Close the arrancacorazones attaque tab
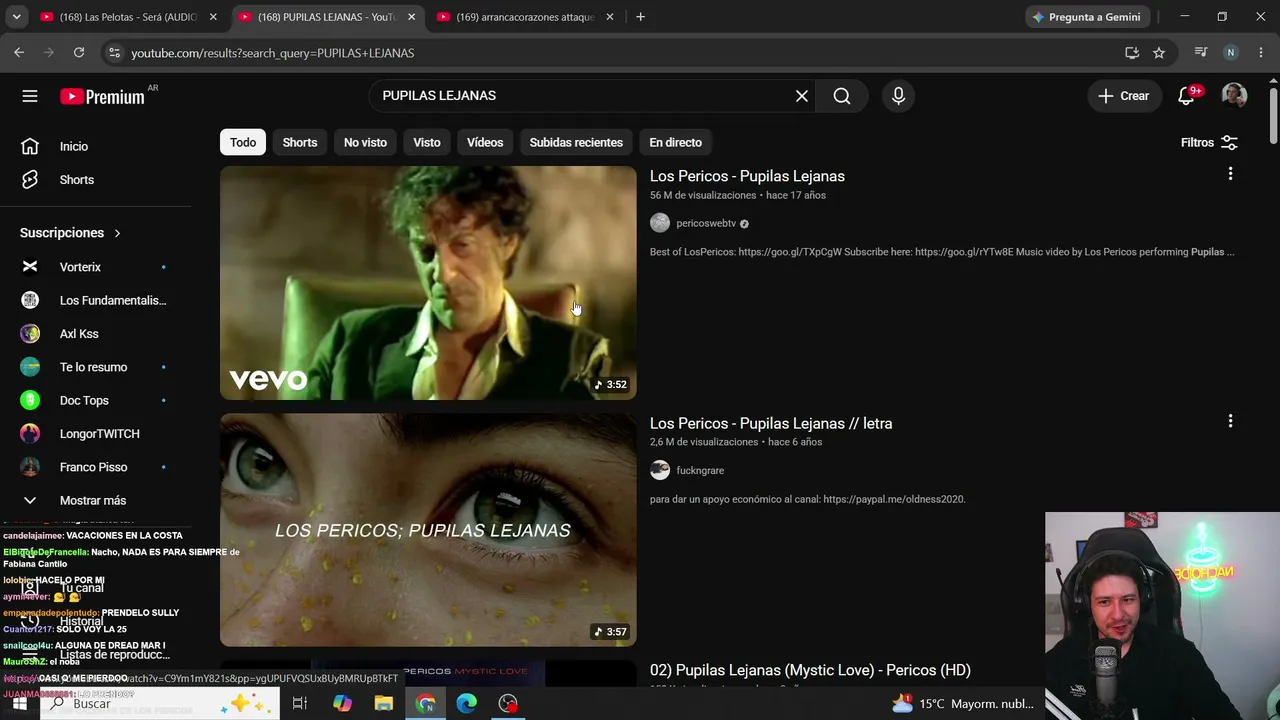 (609, 17)
